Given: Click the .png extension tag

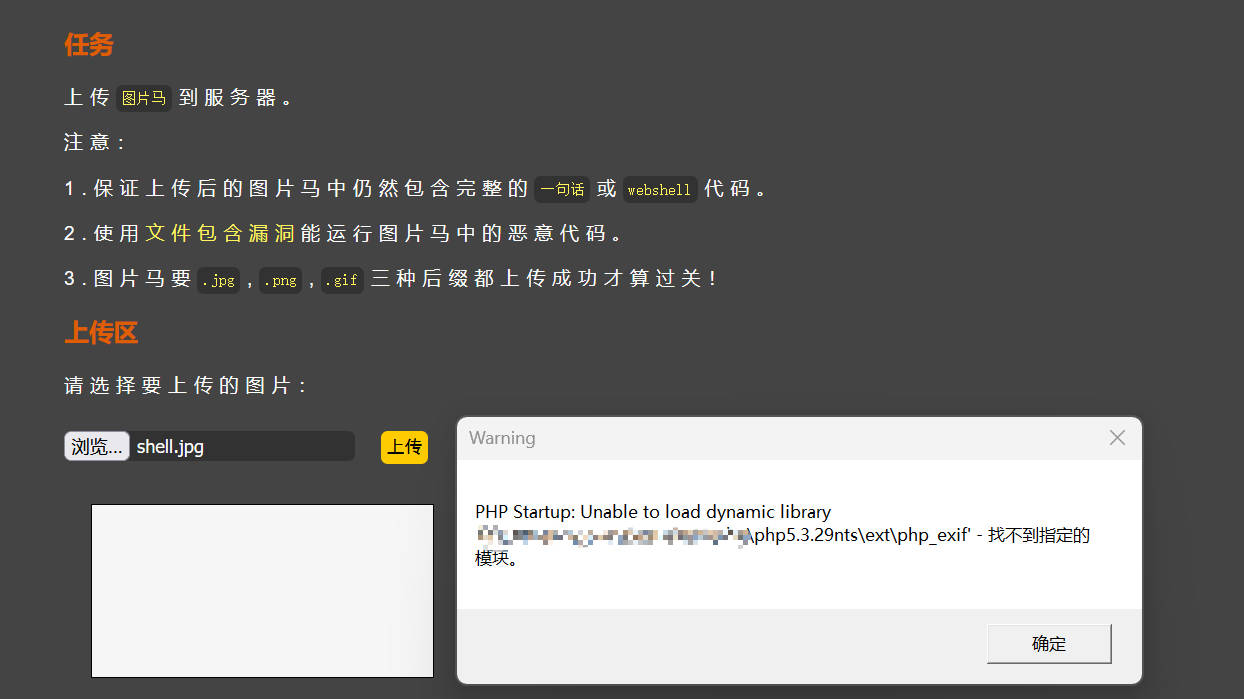Looking at the screenshot, I should (280, 280).
